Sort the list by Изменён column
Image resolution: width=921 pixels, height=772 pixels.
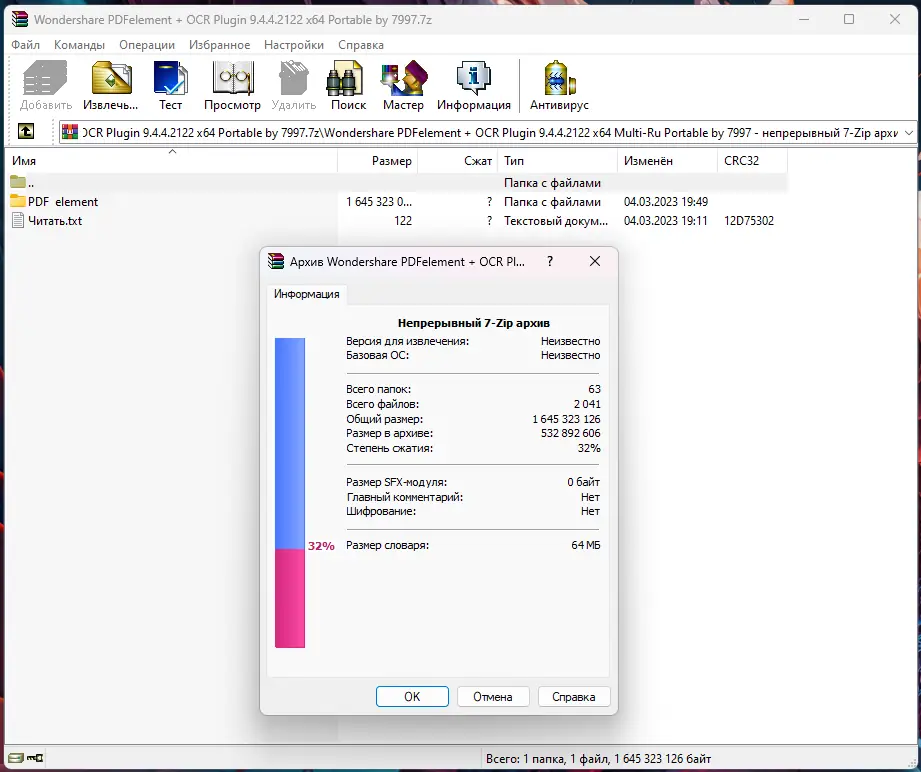click(x=667, y=160)
